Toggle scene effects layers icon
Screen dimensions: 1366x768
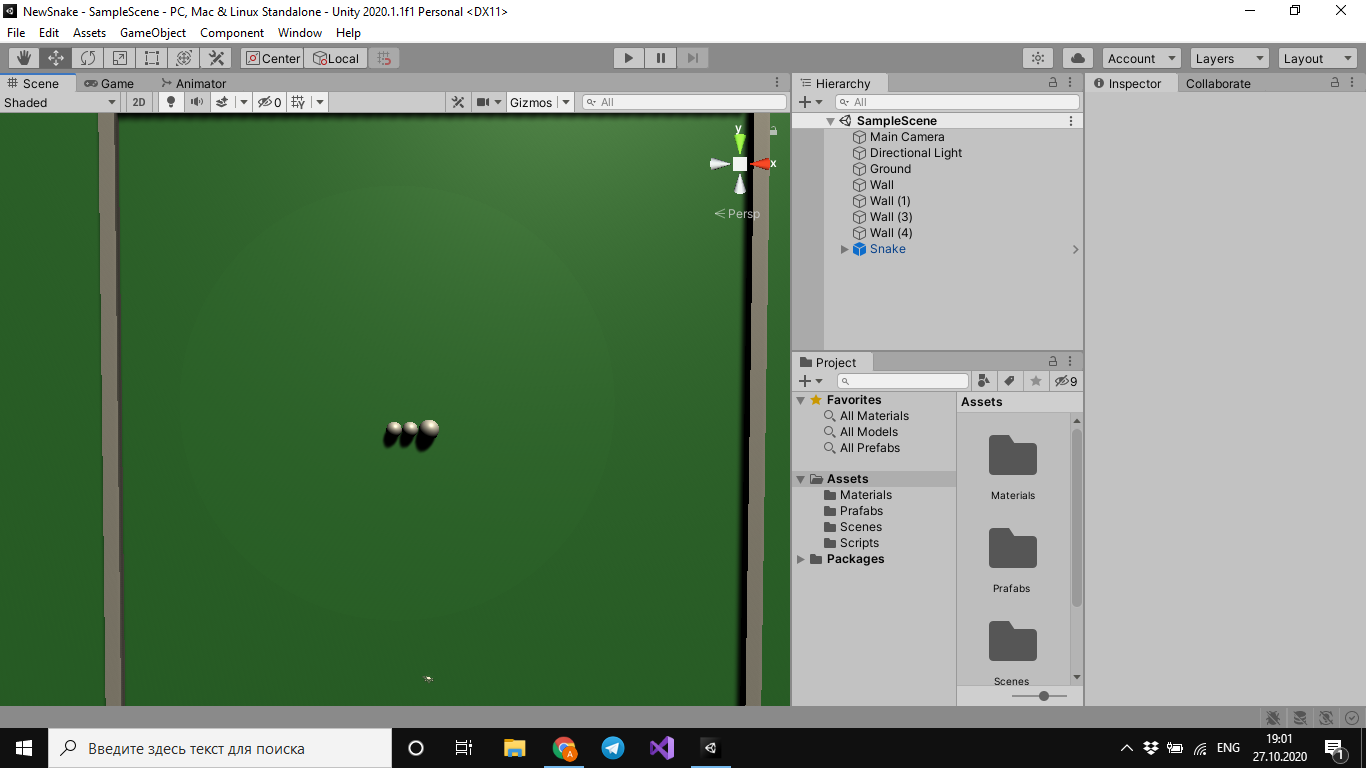coord(222,102)
